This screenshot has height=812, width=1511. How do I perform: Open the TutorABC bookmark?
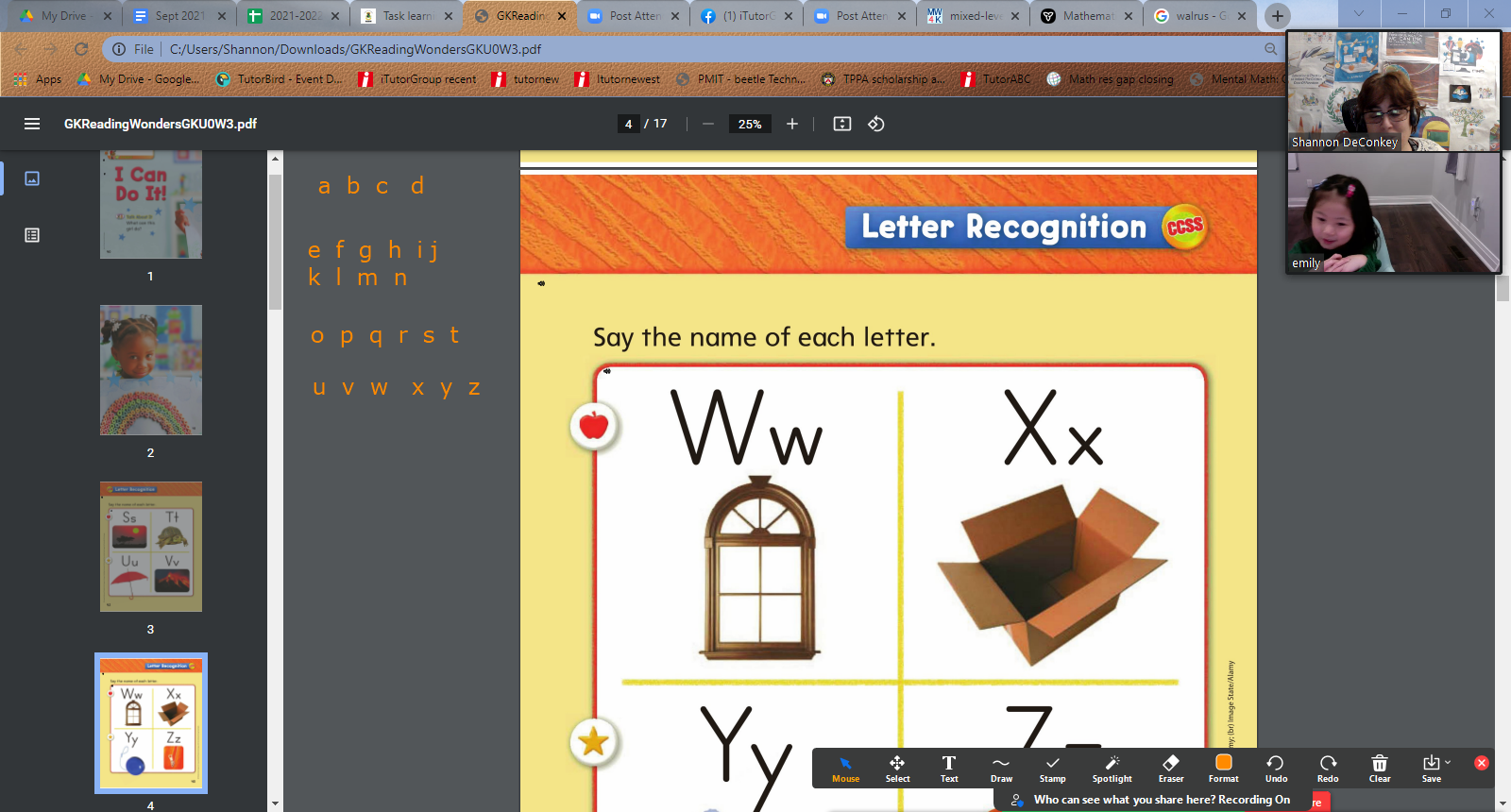(995, 79)
